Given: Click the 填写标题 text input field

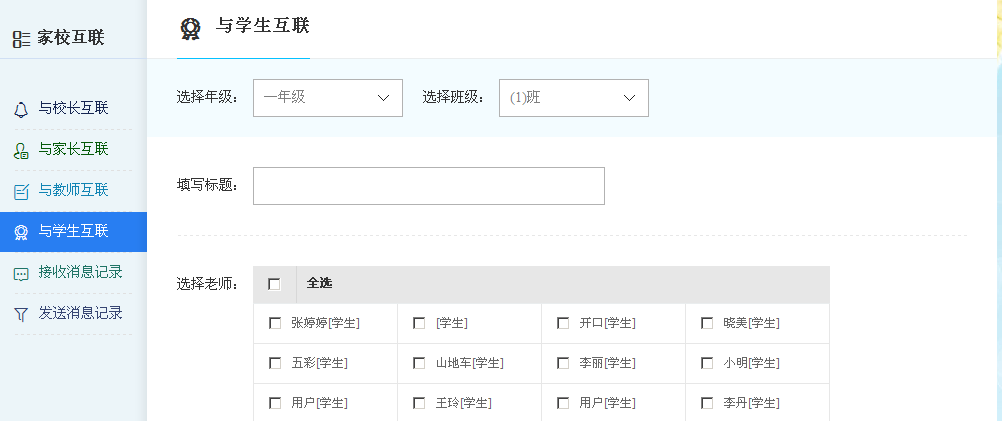Looking at the screenshot, I should pyautogui.click(x=428, y=186).
